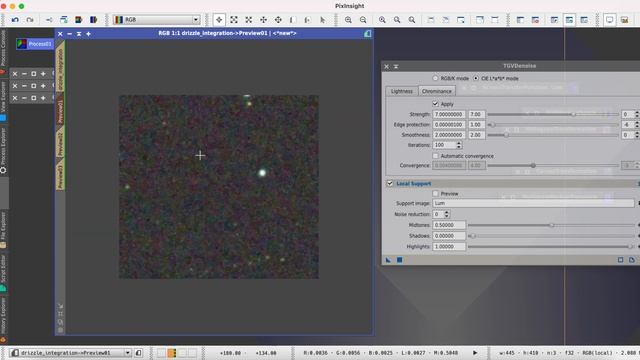
Task: Open drizzle_integration->Preview01 view selector dropdown
Action: tap(71, 353)
